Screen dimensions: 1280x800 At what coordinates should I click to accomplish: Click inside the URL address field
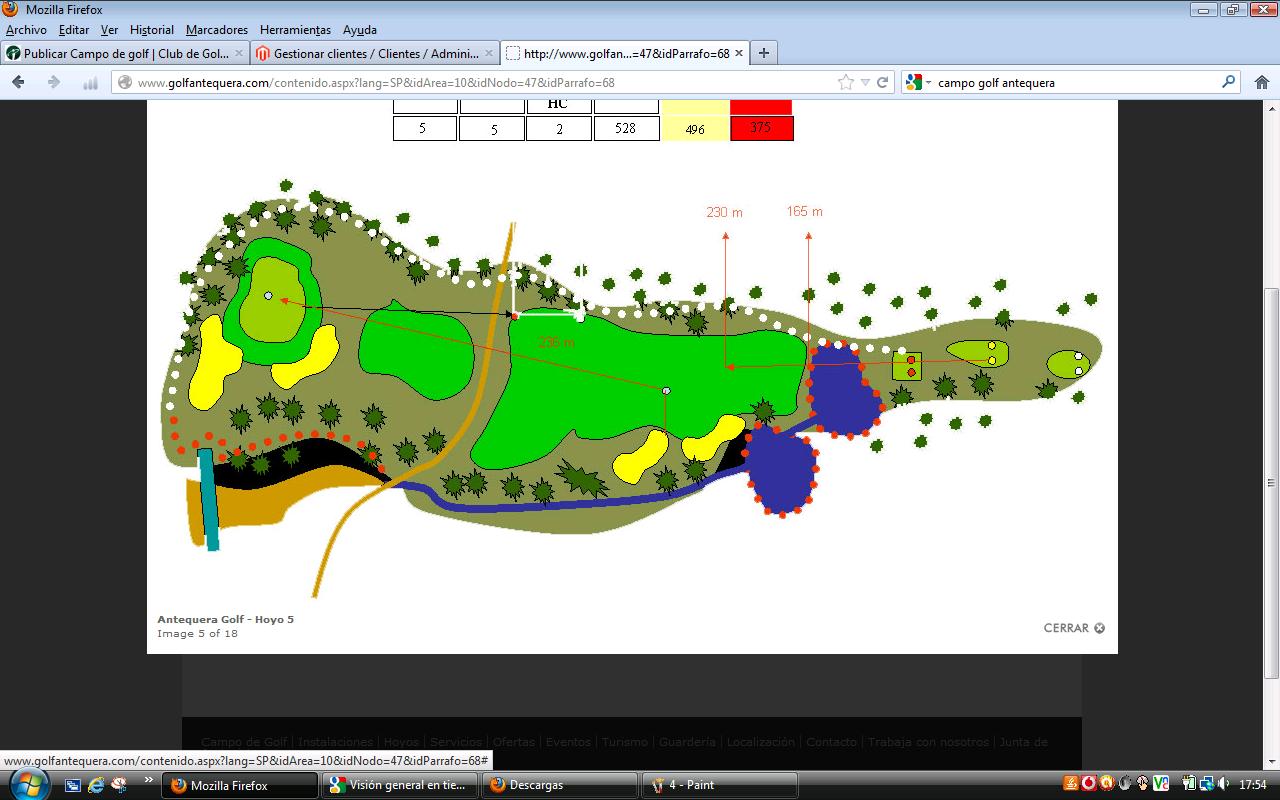click(480, 83)
